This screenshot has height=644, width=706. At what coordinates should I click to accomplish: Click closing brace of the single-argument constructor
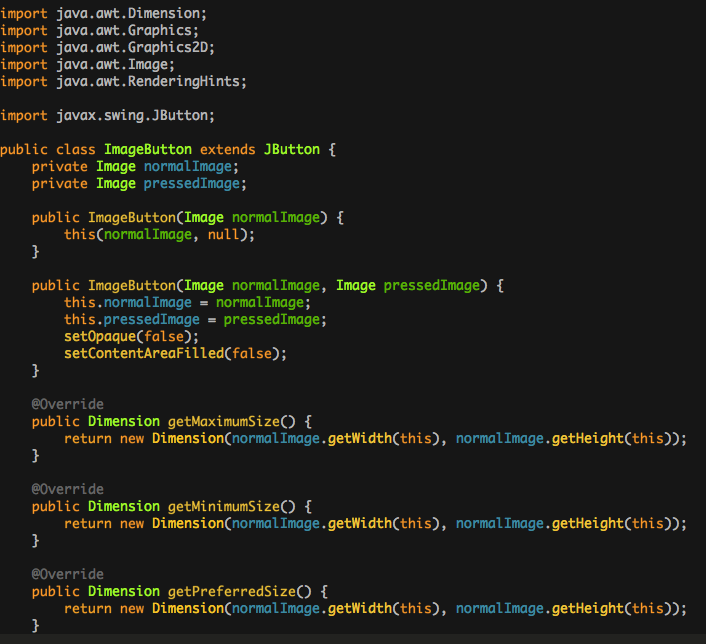[36, 252]
